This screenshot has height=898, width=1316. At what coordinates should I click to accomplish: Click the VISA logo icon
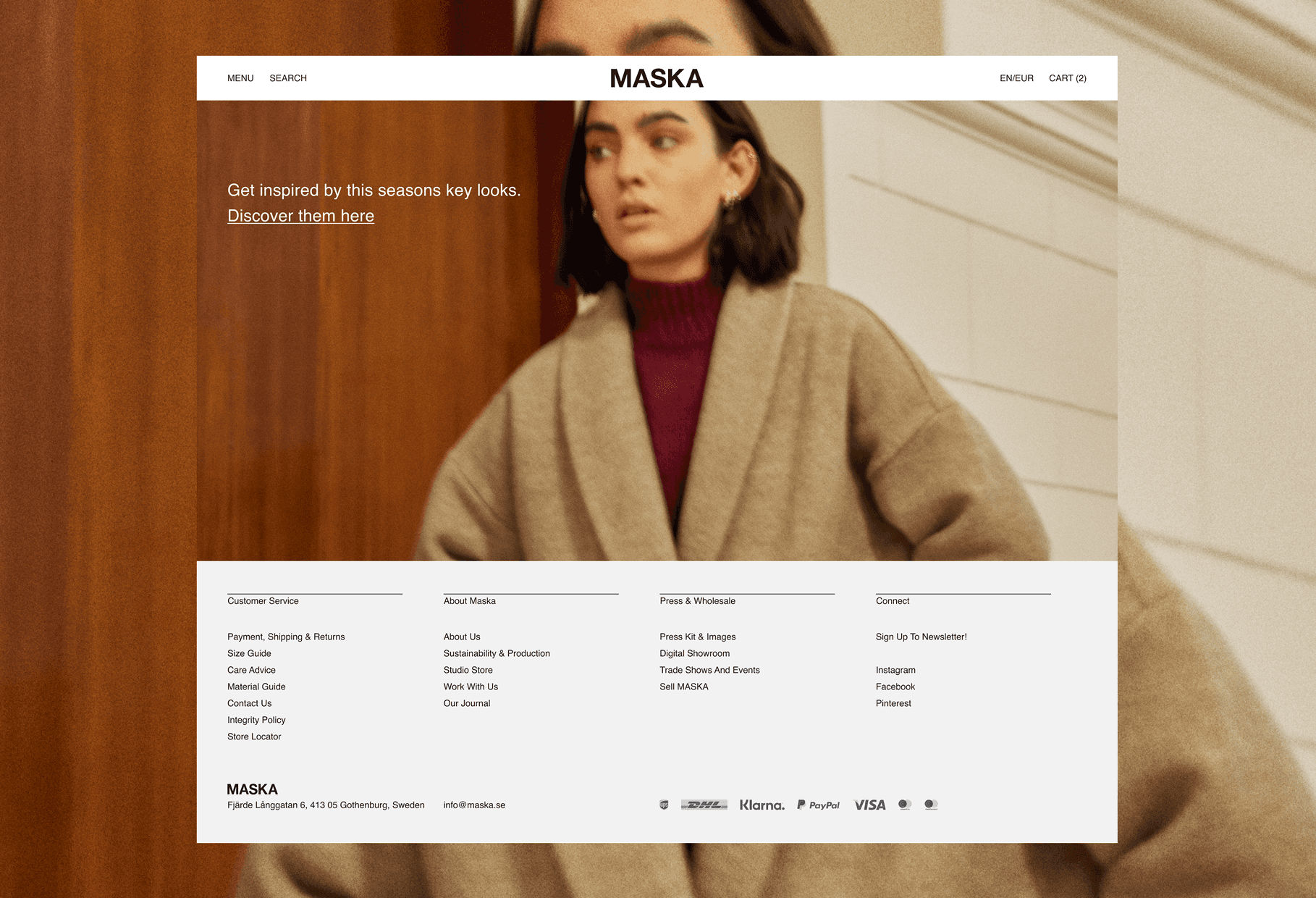tap(869, 805)
